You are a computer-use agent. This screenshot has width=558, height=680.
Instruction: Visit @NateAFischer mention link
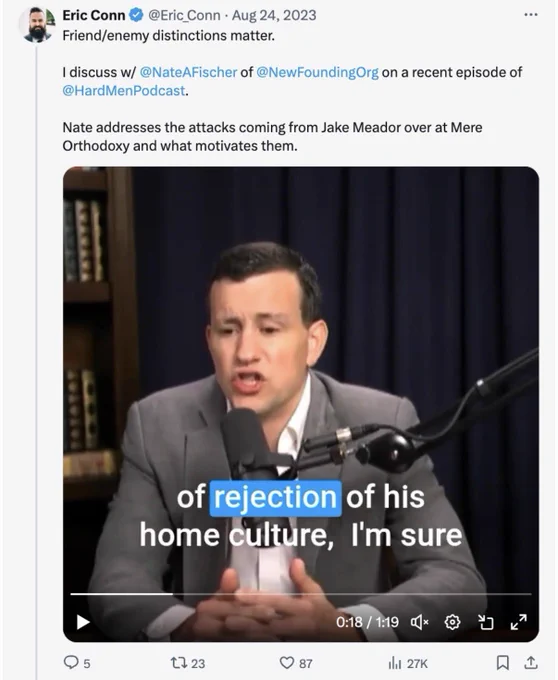189,72
